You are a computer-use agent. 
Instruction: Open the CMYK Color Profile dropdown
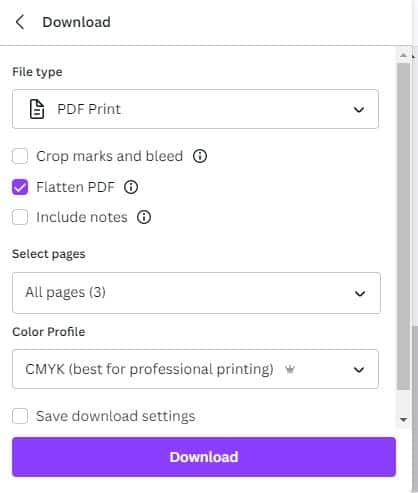point(195,369)
